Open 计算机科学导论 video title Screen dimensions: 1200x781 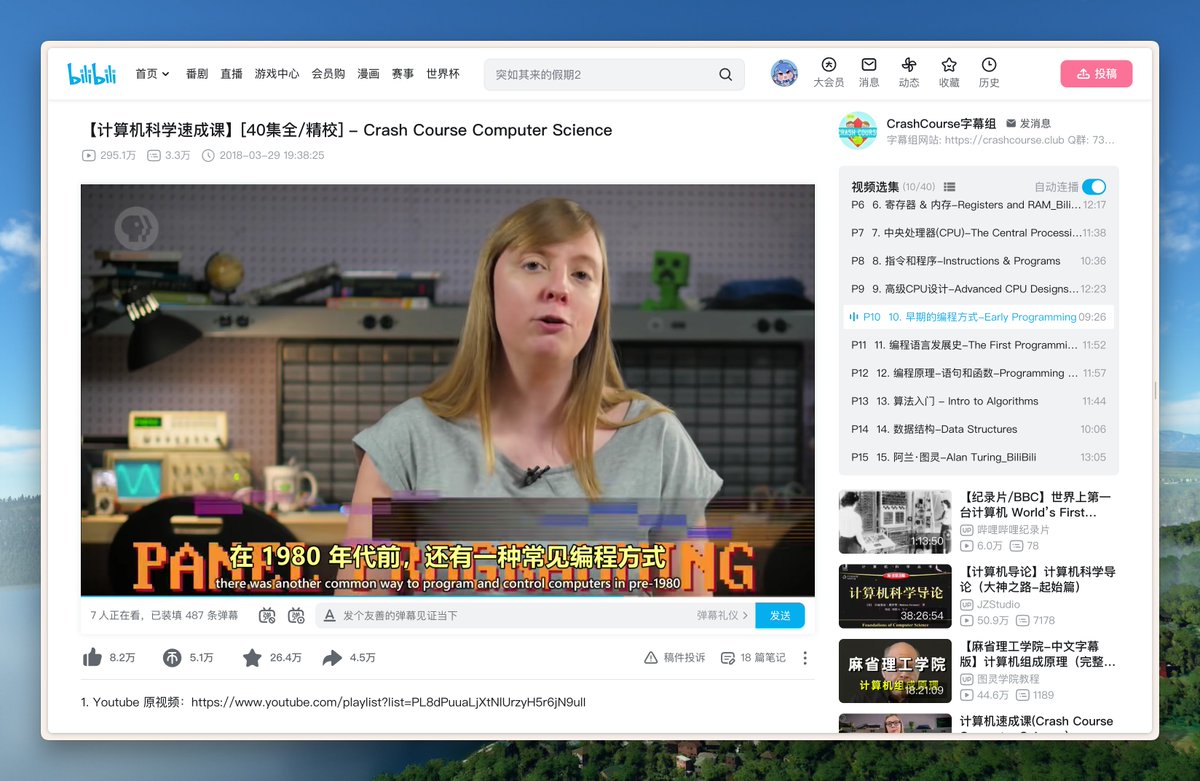(x=1037, y=579)
